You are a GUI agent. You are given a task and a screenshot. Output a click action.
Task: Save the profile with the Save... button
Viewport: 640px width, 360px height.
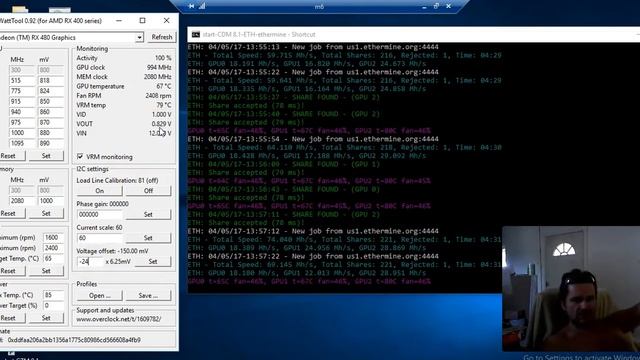(148, 296)
